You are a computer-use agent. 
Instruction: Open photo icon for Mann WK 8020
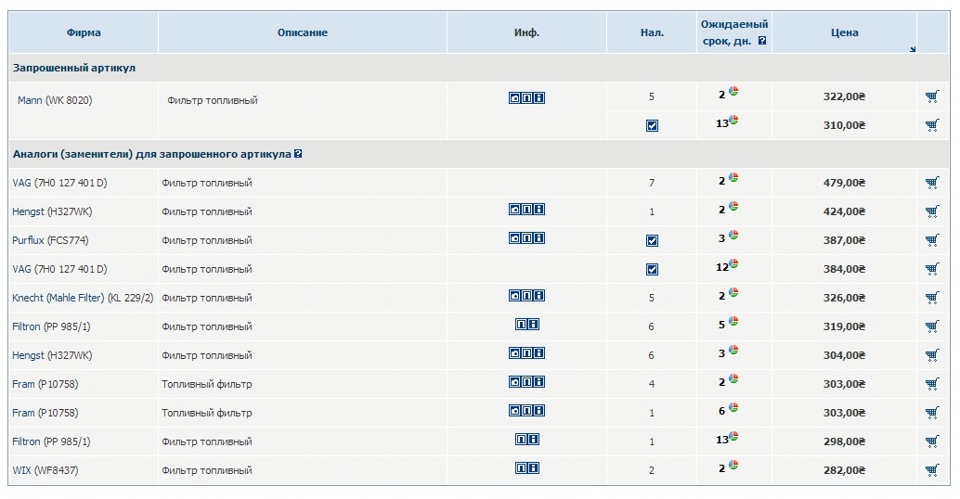point(515,98)
